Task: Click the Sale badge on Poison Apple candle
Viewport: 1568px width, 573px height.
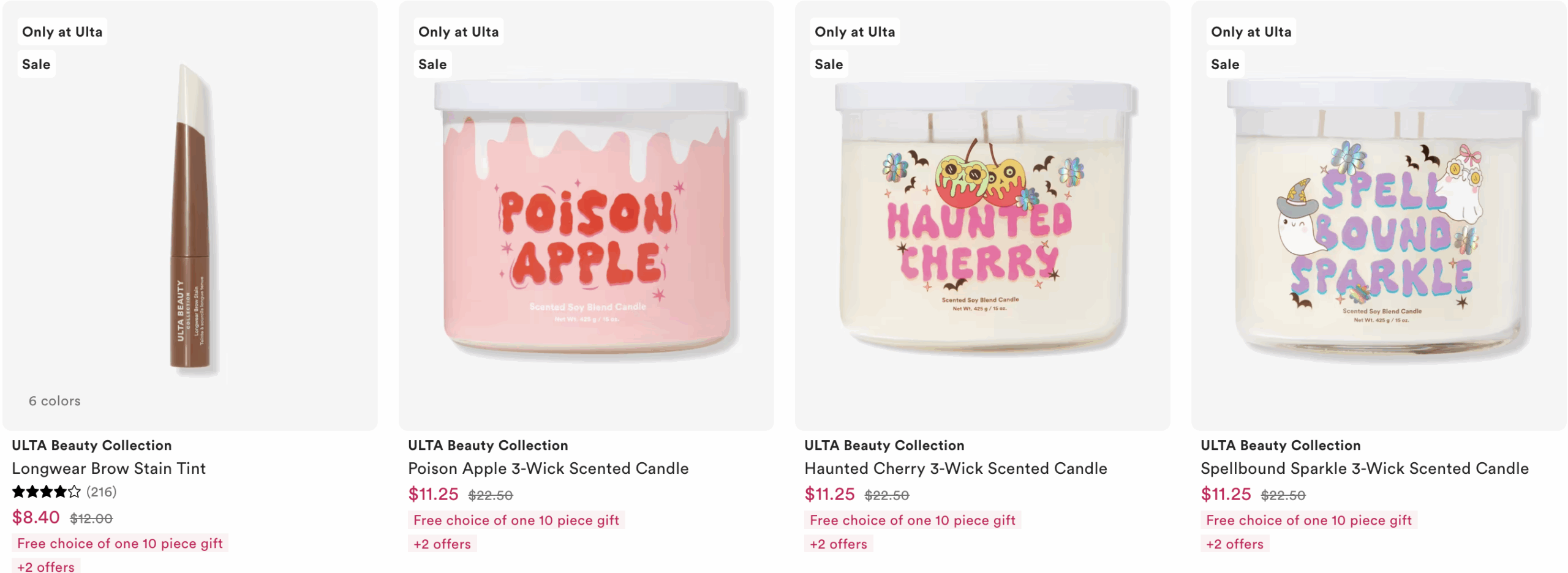Action: (x=432, y=64)
